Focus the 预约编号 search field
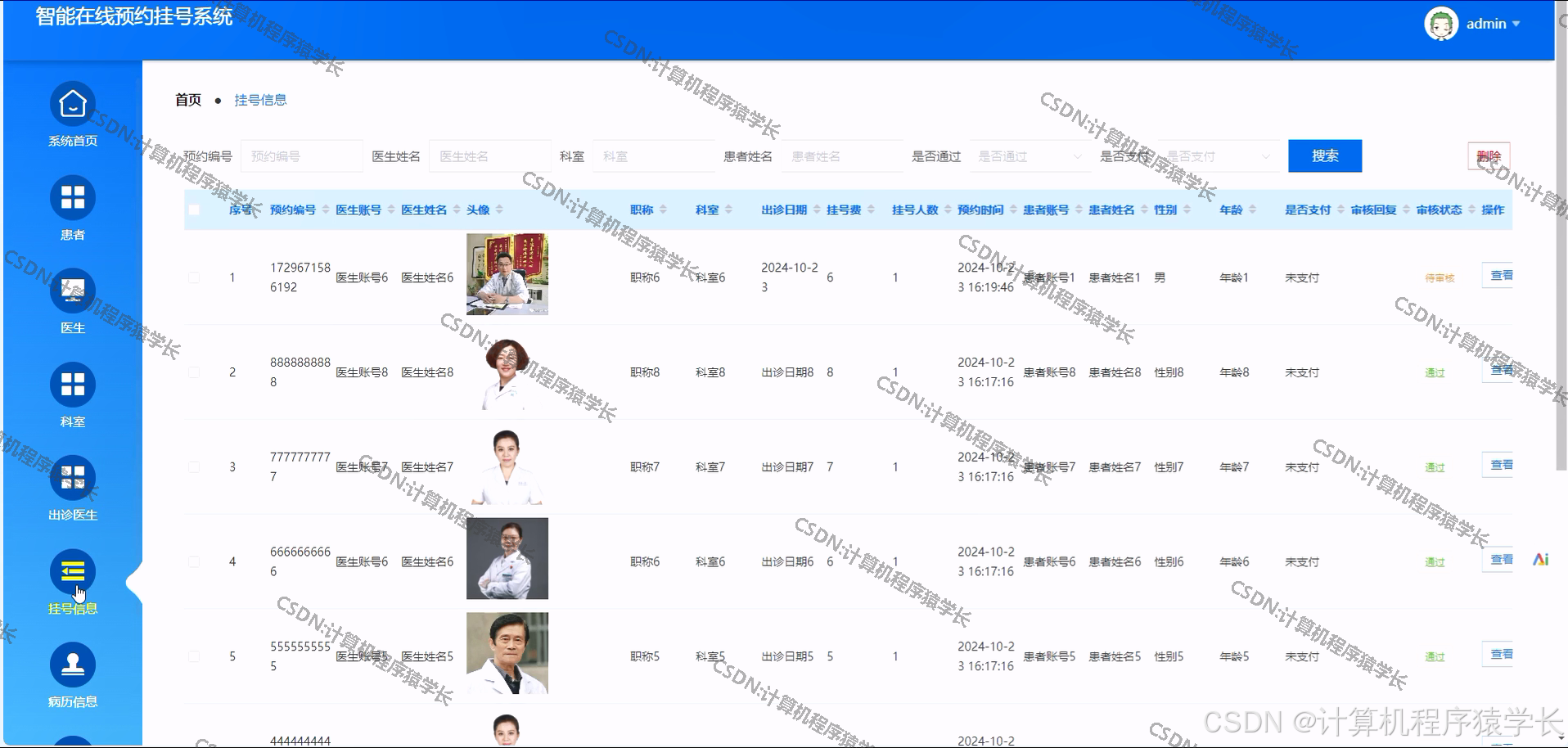 pyautogui.click(x=302, y=156)
